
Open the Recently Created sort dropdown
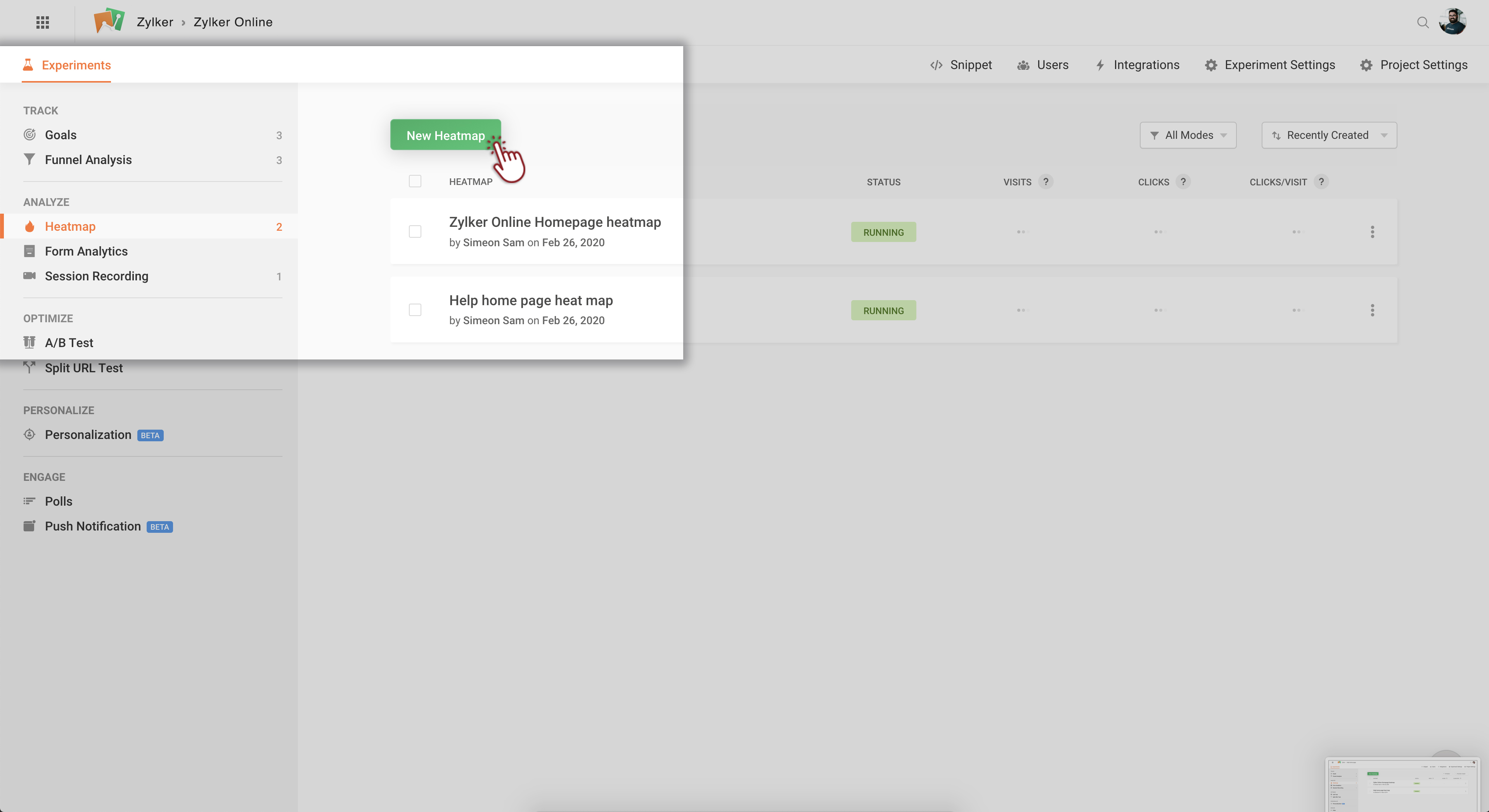[1329, 135]
